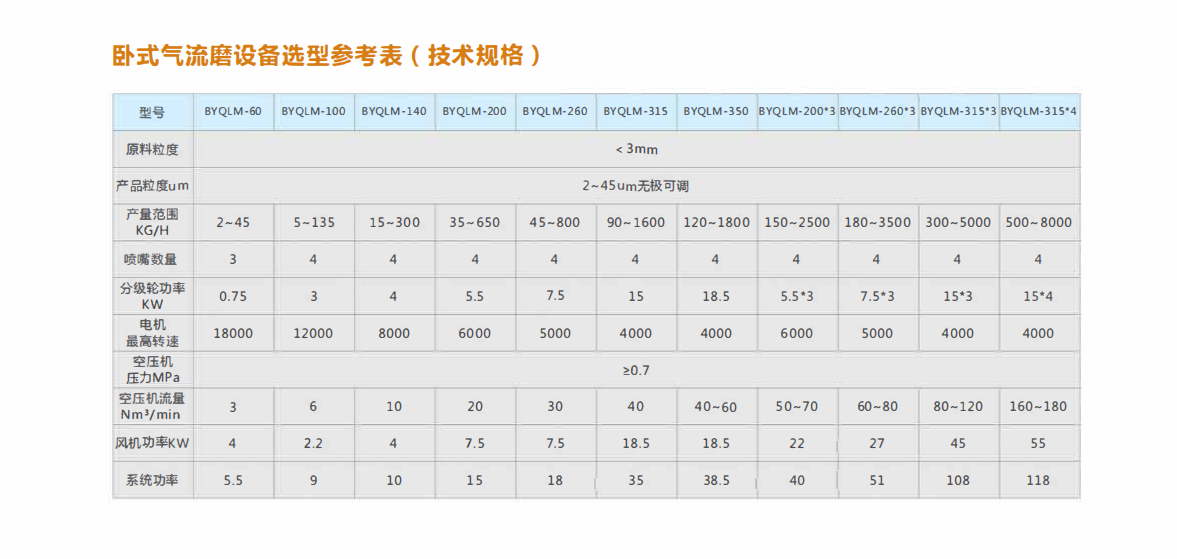
Task: Click the 500~8000 output range cell
Action: [1038, 222]
